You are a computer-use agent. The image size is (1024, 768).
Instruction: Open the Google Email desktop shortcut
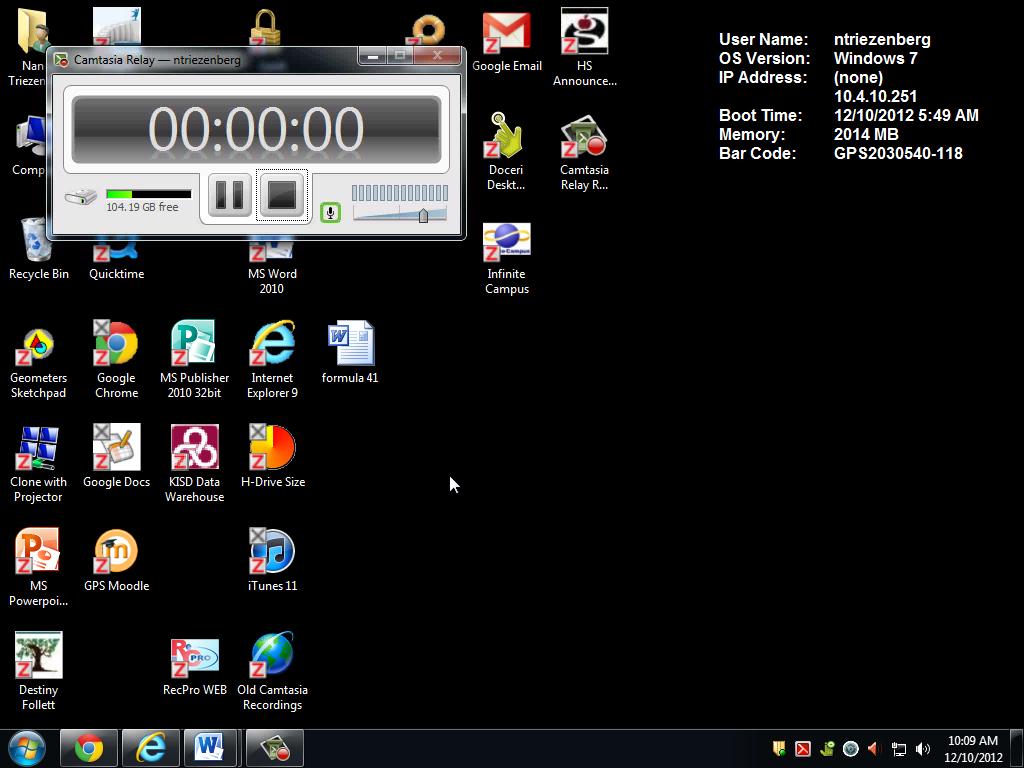[x=507, y=42]
